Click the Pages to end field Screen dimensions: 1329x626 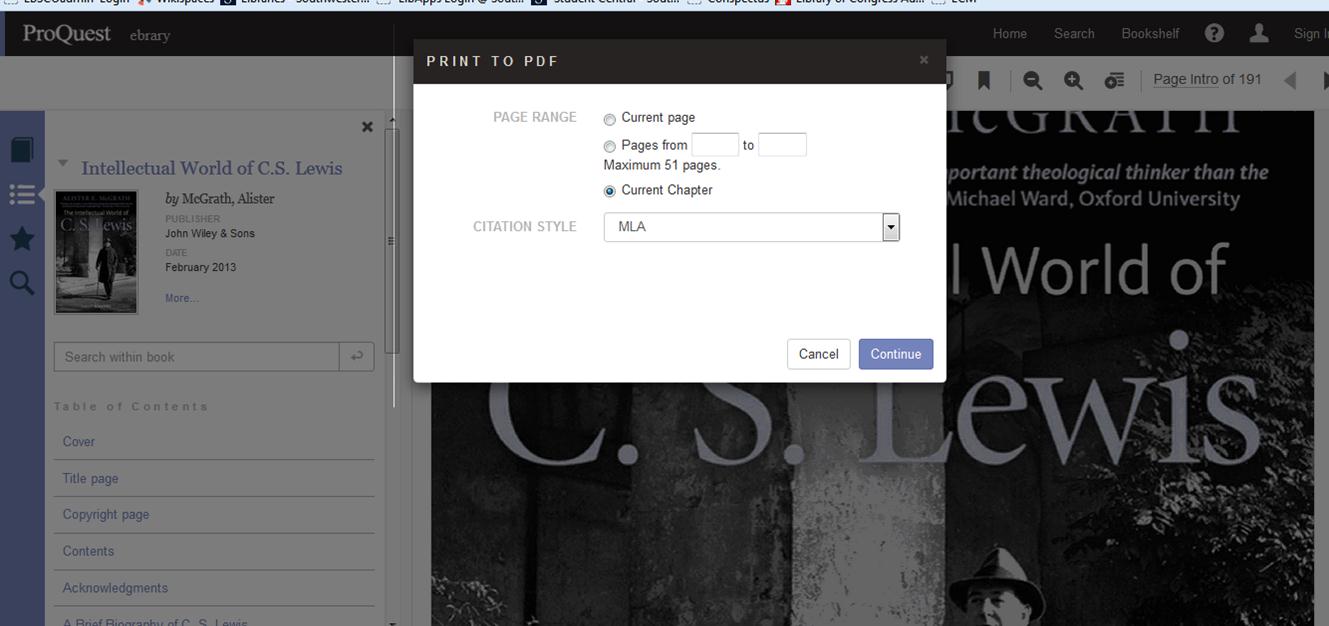point(782,145)
